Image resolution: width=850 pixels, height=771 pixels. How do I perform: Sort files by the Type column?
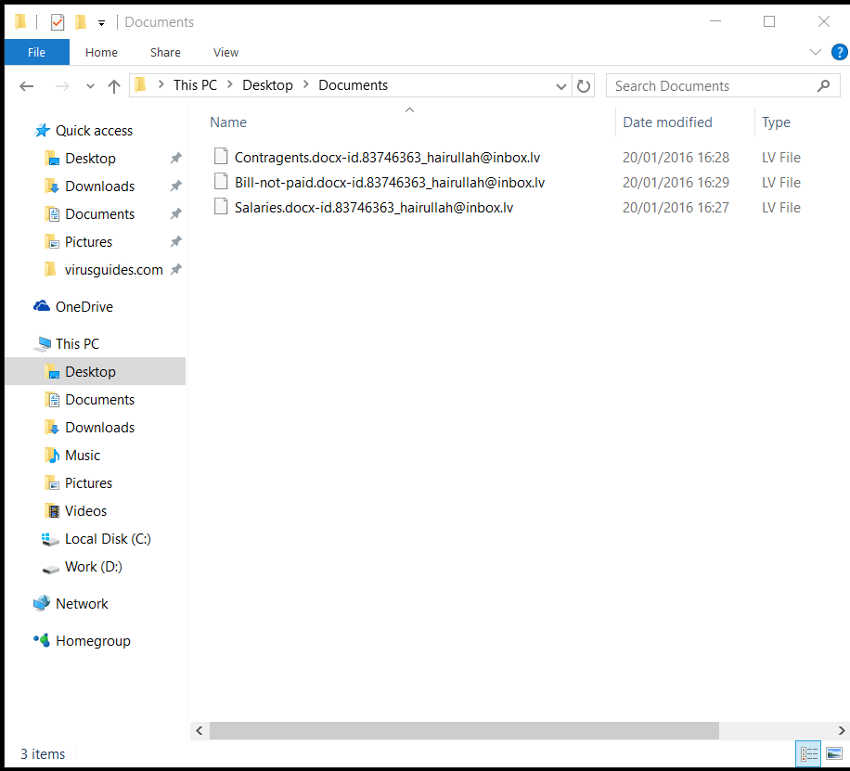776,122
